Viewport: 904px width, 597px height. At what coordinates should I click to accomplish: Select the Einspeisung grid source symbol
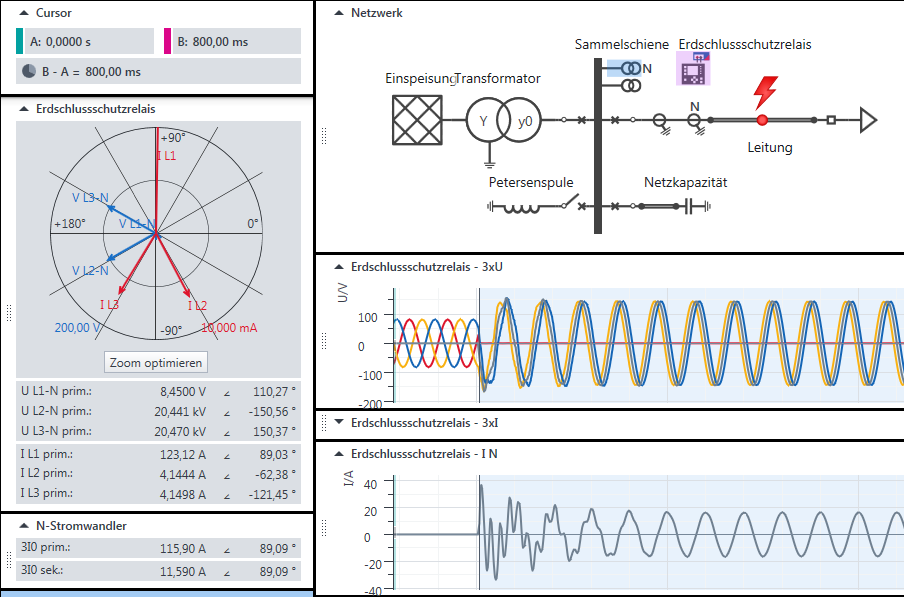(417, 120)
